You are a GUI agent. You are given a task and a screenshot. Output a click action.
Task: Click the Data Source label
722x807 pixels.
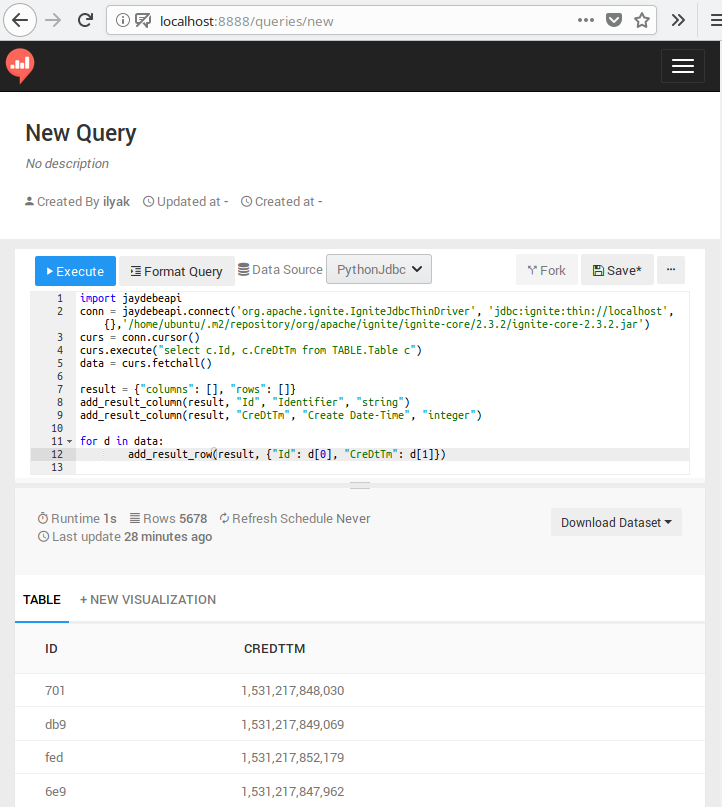pyautogui.click(x=280, y=269)
